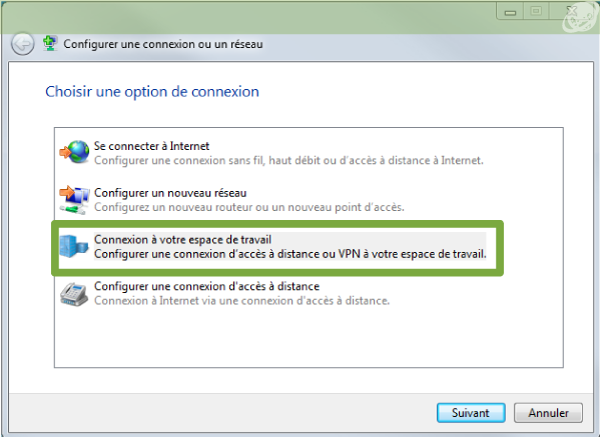Image resolution: width=600 pixels, height=437 pixels.
Task: Click the empty area below the connection list items
Action: tap(308, 339)
